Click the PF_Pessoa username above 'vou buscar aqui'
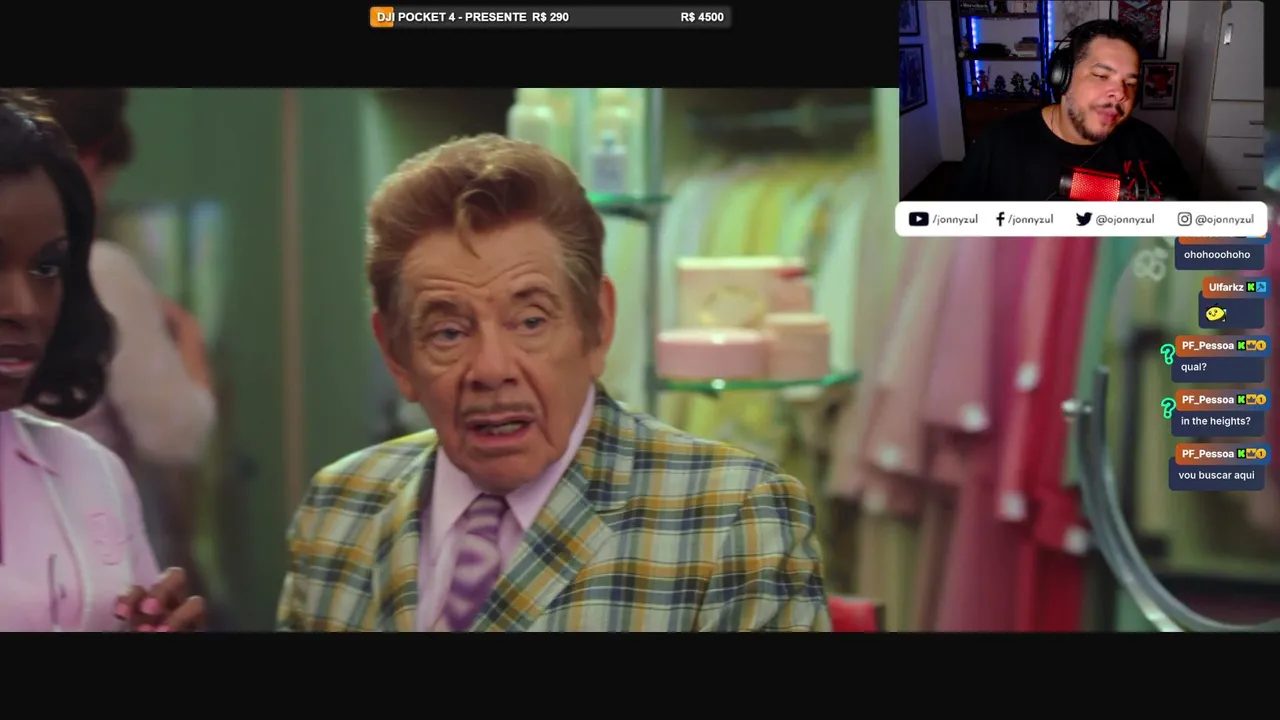1280x720 pixels. coord(1208,454)
